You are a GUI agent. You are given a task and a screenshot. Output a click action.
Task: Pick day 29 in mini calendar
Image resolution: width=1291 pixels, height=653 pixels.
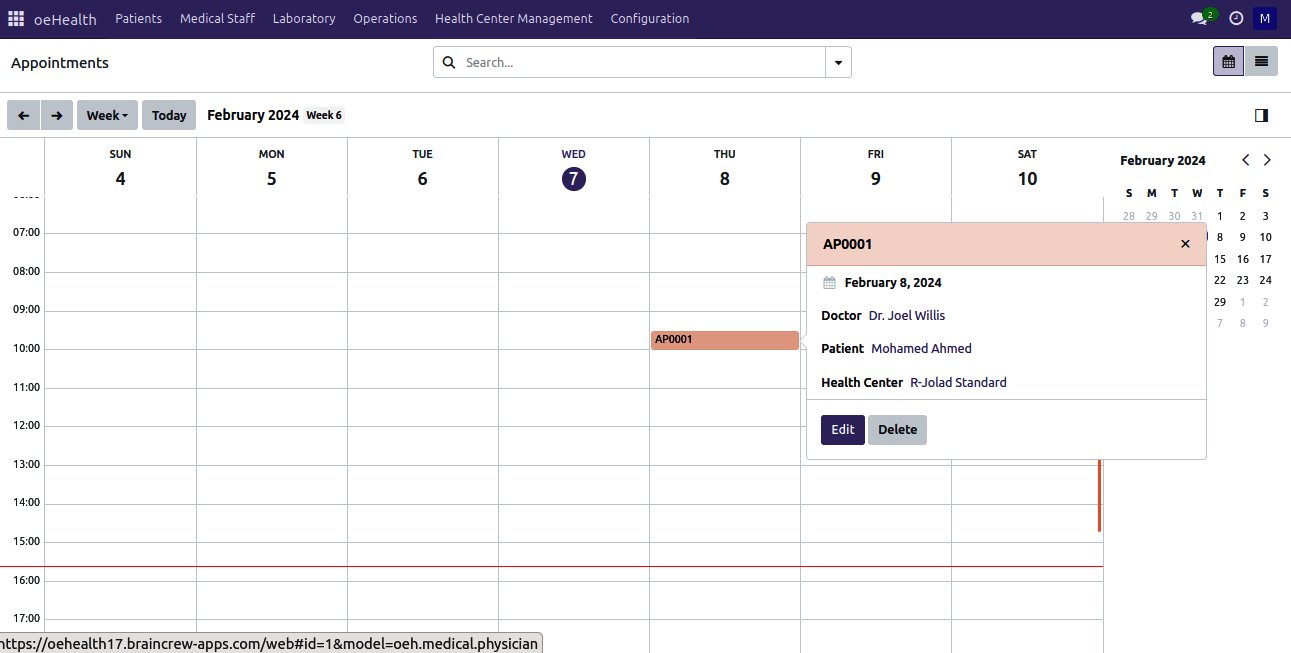pos(1219,302)
